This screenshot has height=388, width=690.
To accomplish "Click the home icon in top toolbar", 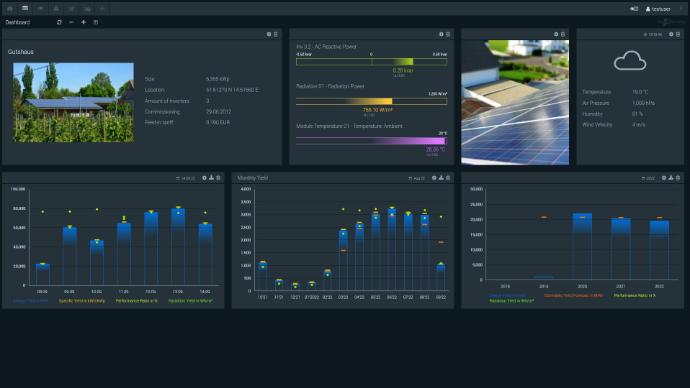I will point(10,8).
